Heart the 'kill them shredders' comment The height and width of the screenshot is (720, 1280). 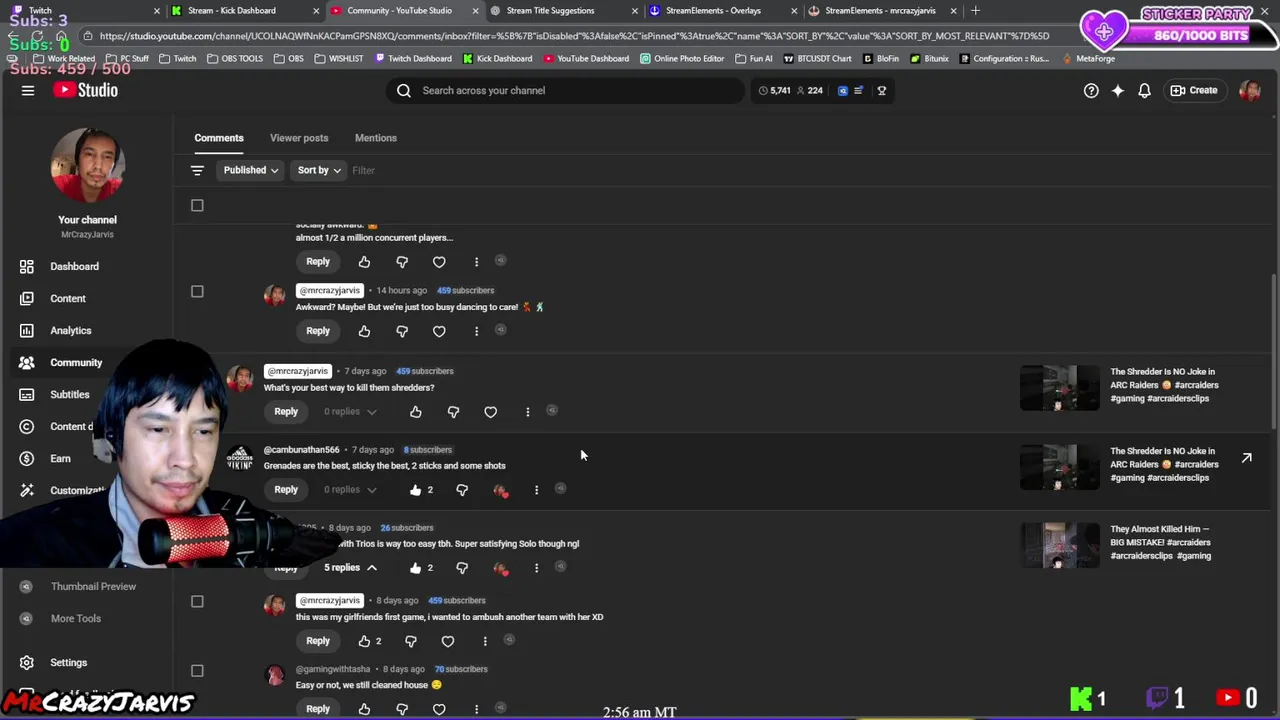point(490,411)
